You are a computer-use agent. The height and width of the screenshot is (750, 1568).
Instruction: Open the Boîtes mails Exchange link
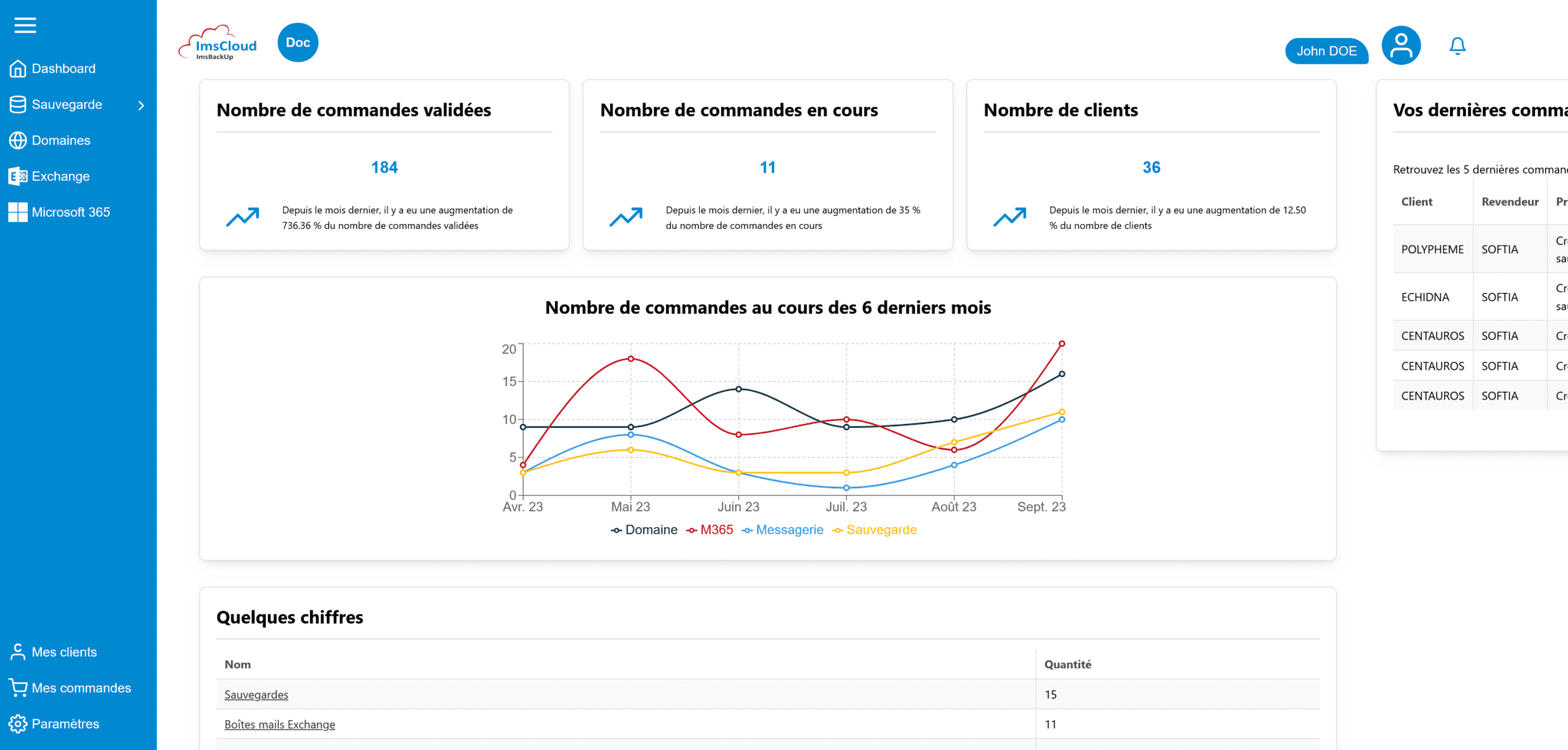[279, 724]
